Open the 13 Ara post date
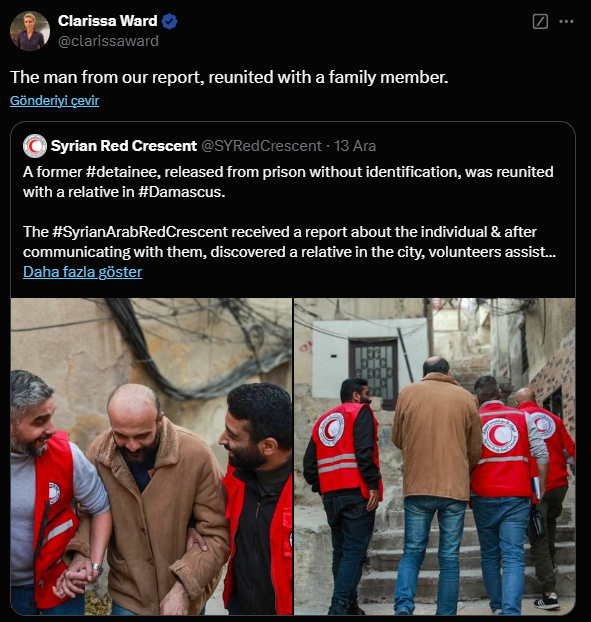The width and height of the screenshot is (591, 622). 355,146
